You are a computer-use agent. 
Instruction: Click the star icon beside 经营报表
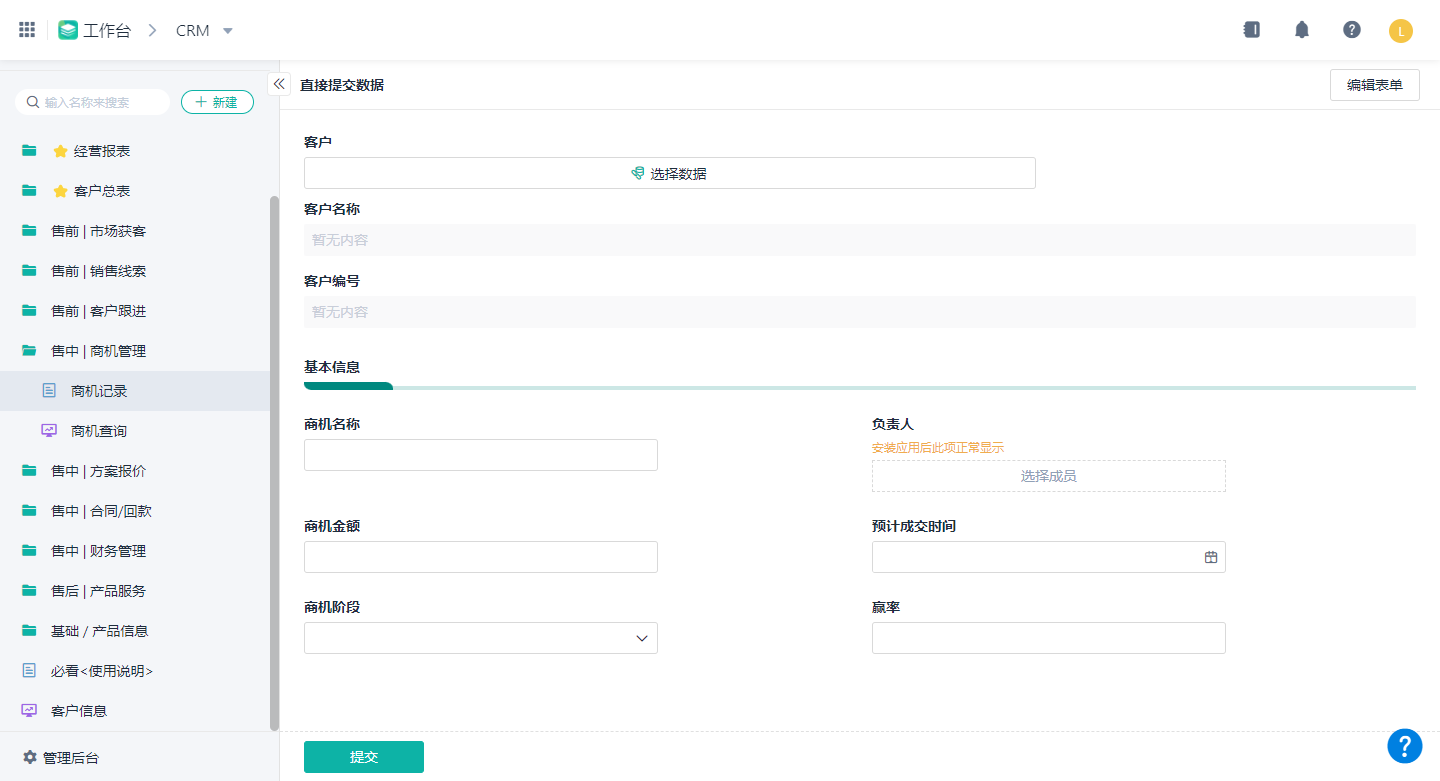(60, 151)
